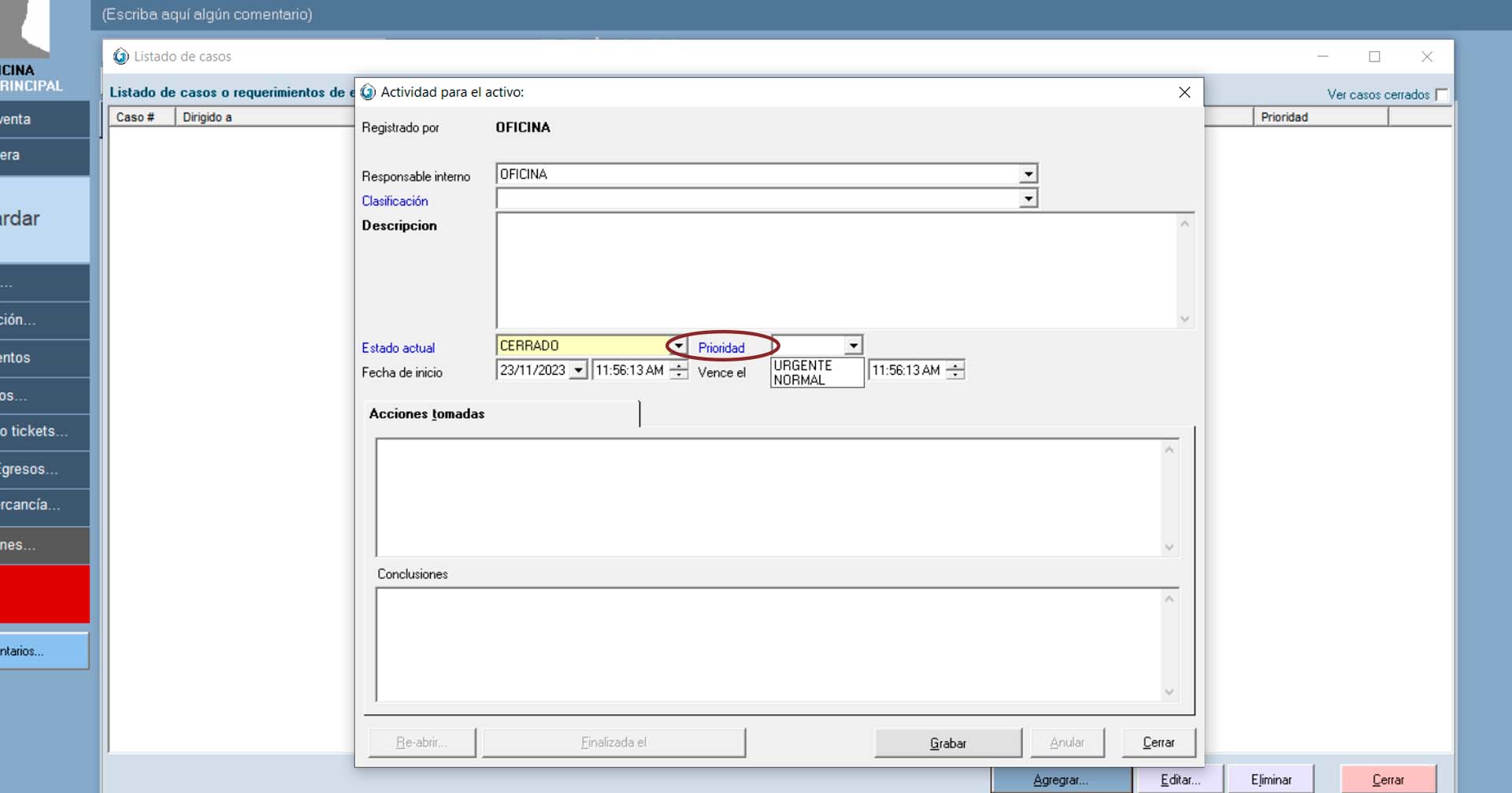Click the Agregar... button
The width and height of the screenshot is (1512, 793).
1060,780
